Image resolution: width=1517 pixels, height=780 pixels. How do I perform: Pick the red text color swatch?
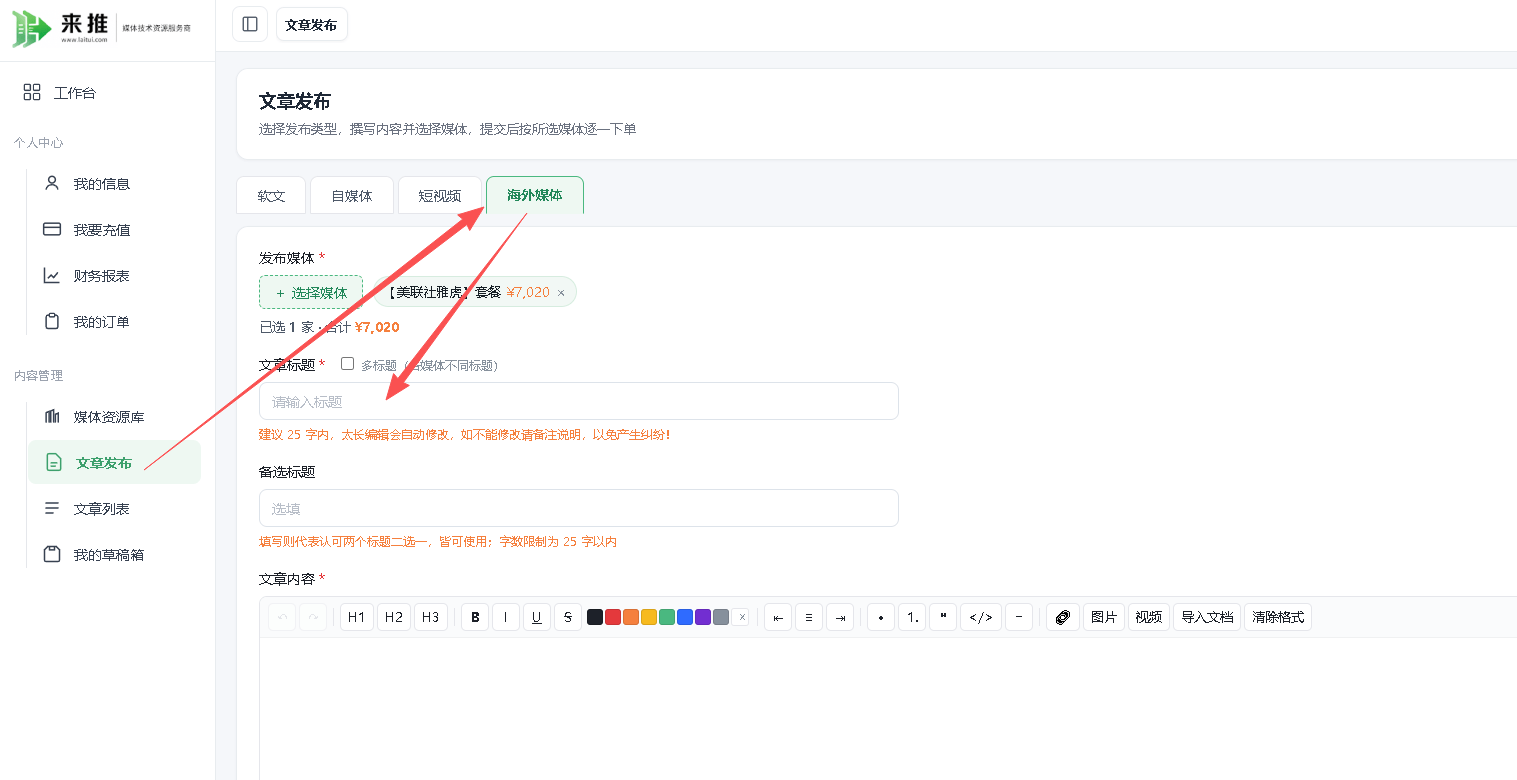pos(613,617)
